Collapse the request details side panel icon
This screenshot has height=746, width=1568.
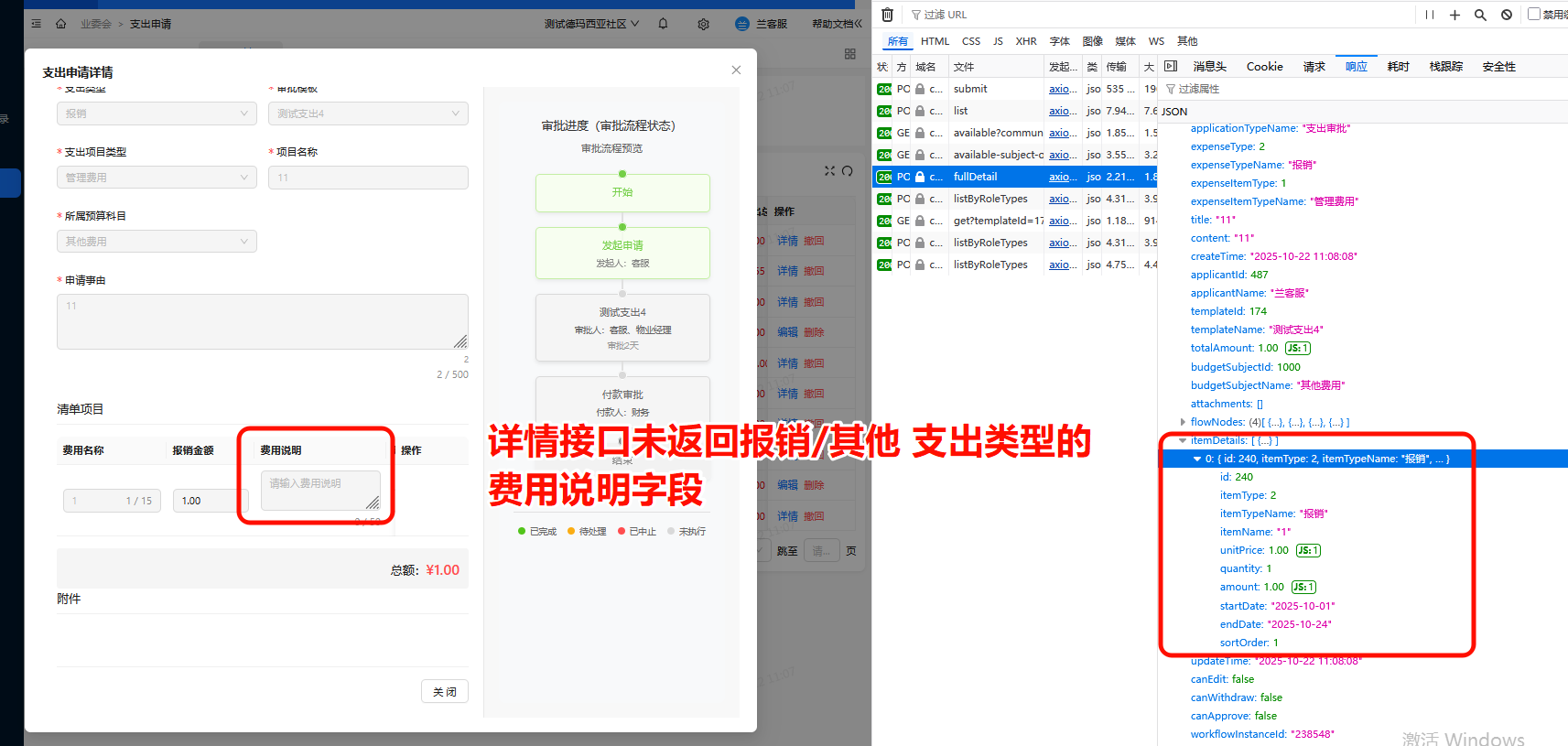click(1171, 66)
